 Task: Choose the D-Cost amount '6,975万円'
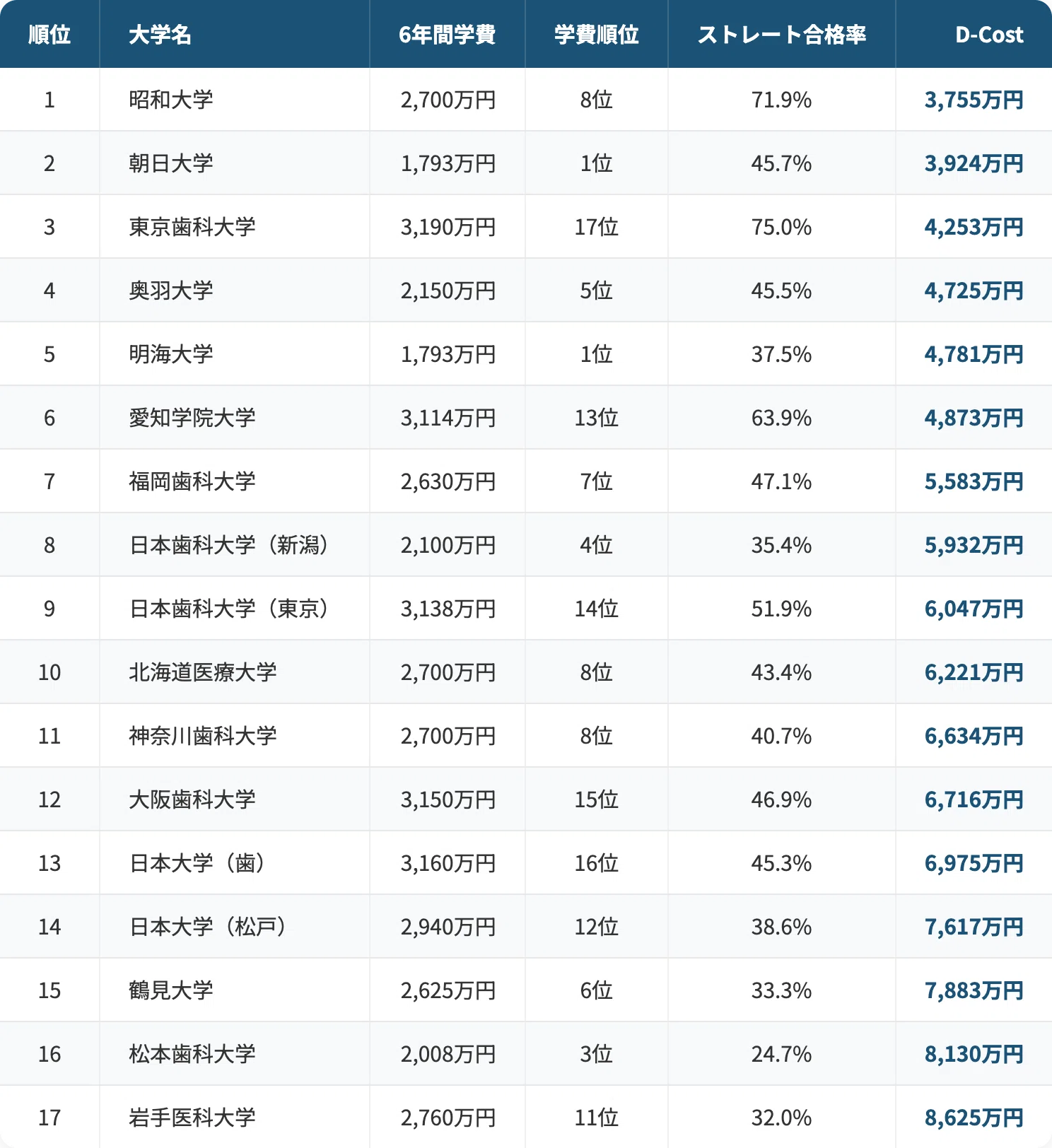coord(974,863)
